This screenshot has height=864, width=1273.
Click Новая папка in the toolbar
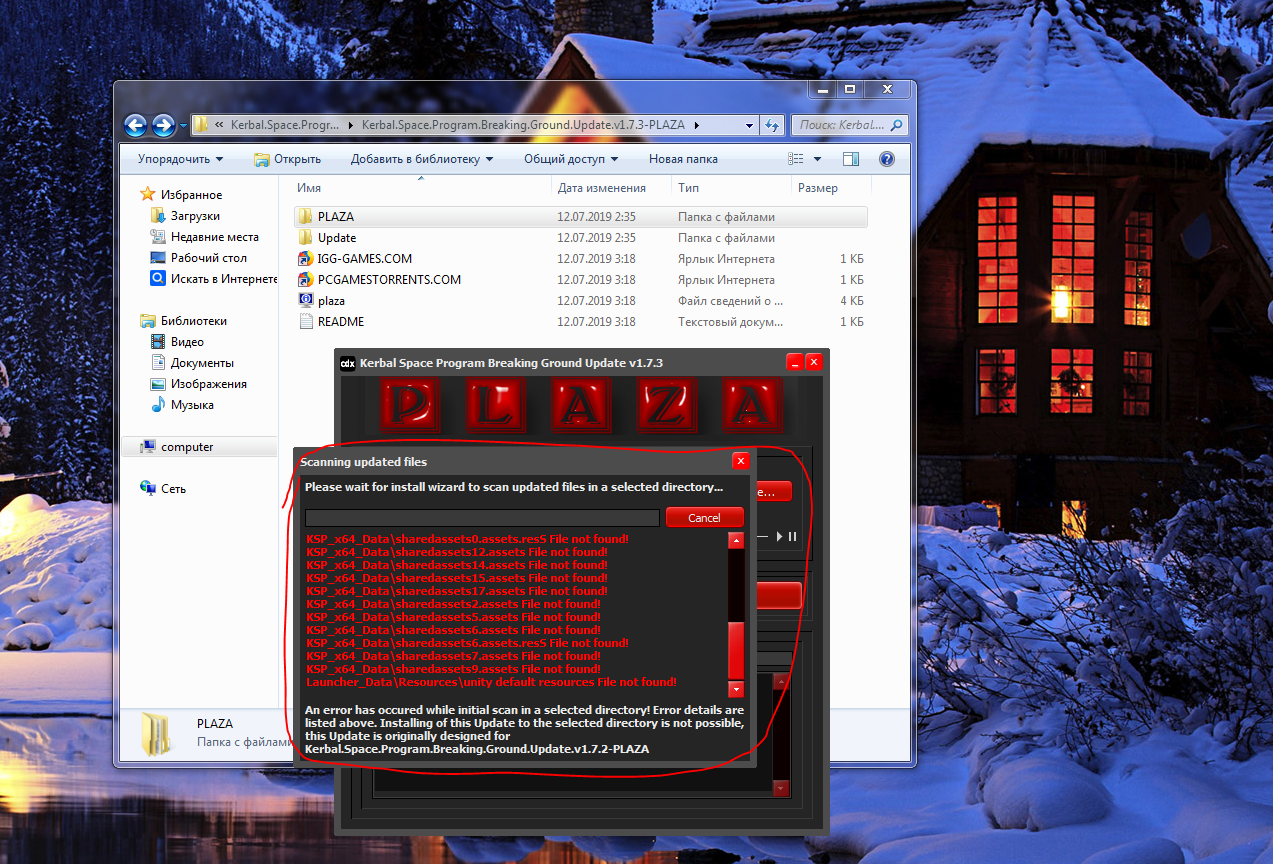pos(683,159)
